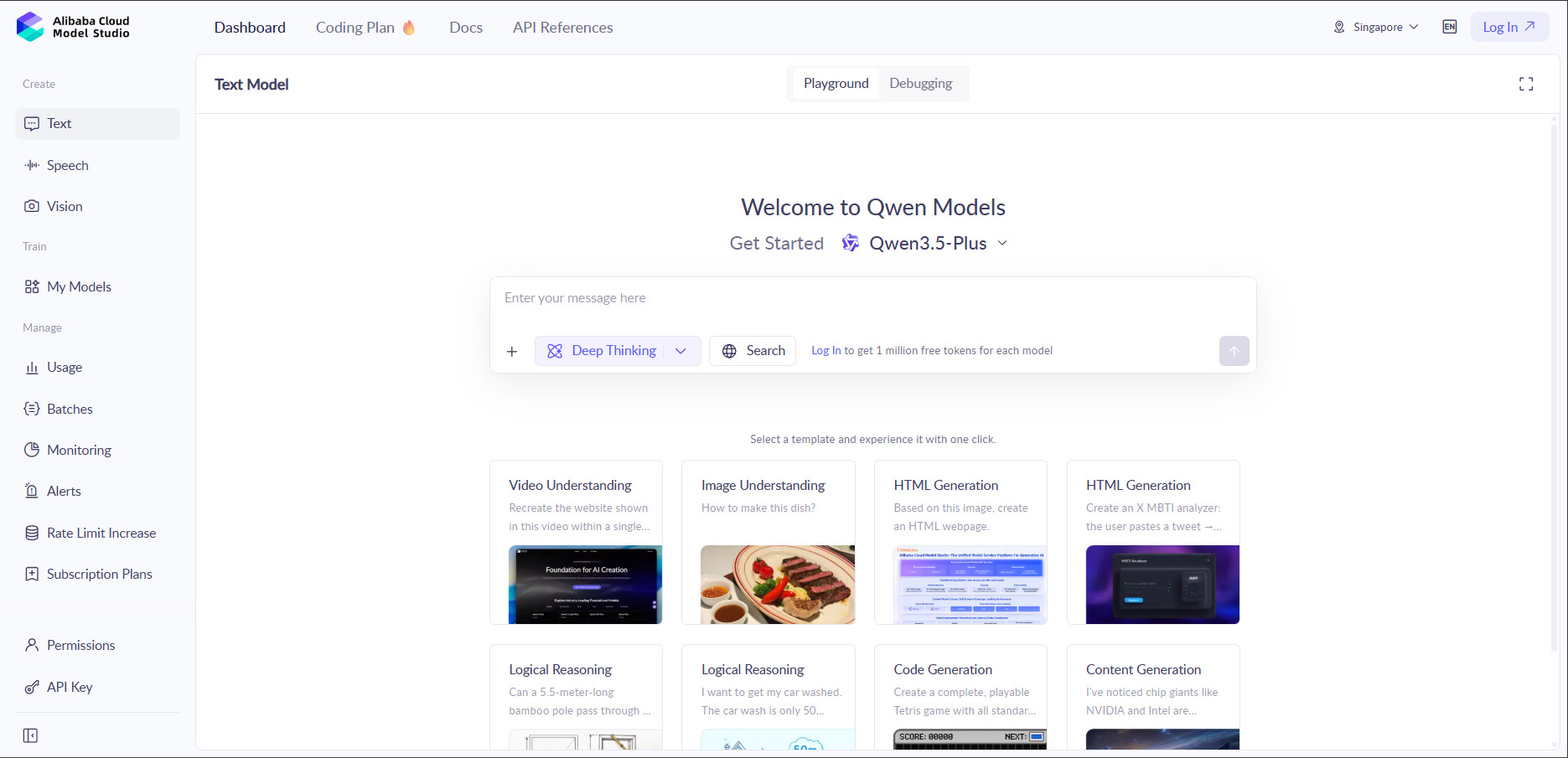The width and height of the screenshot is (1568, 758).
Task: Select the Logical Reasoning bamboo pole template
Action: click(x=576, y=697)
